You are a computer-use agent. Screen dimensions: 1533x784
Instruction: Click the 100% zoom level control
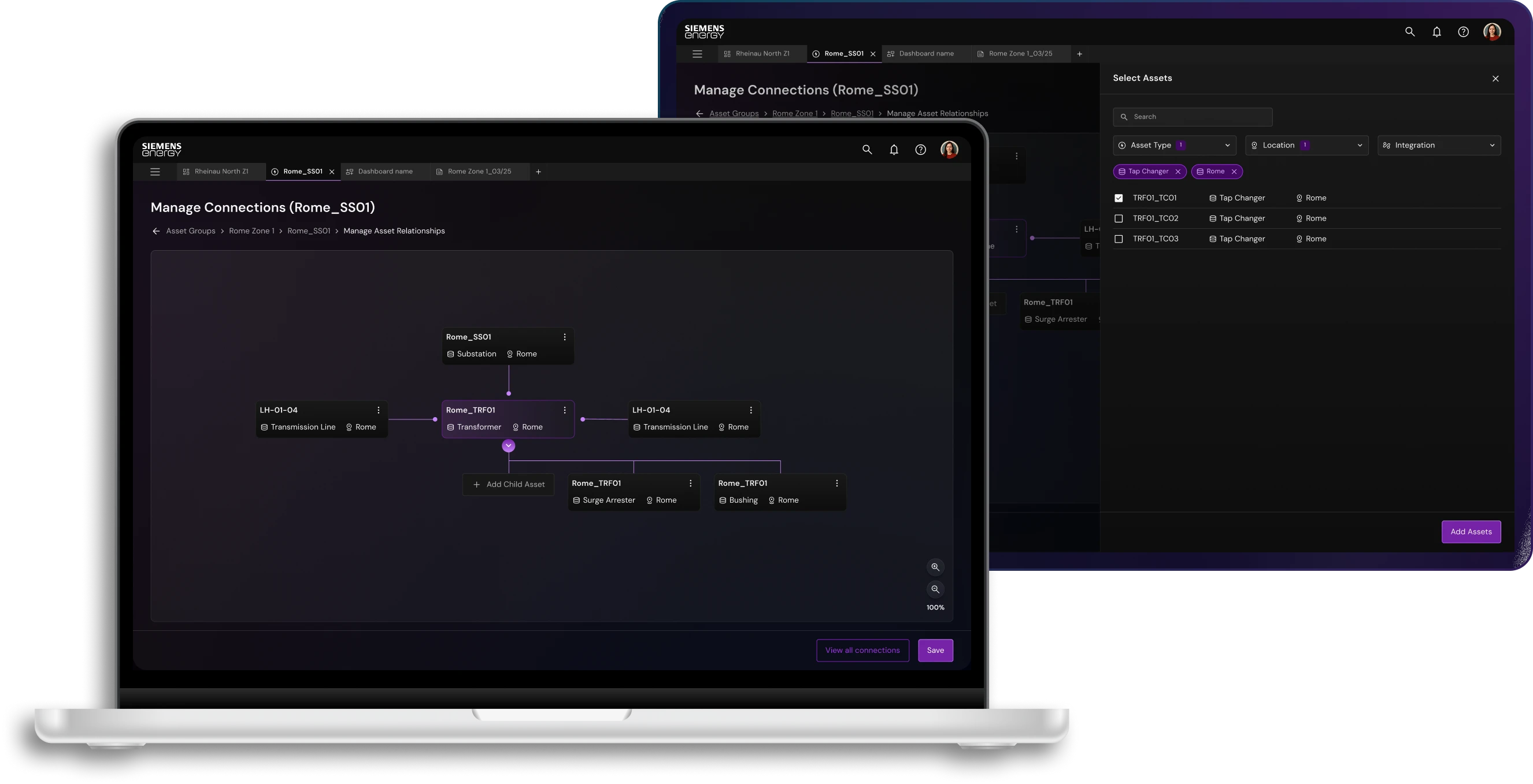934,608
